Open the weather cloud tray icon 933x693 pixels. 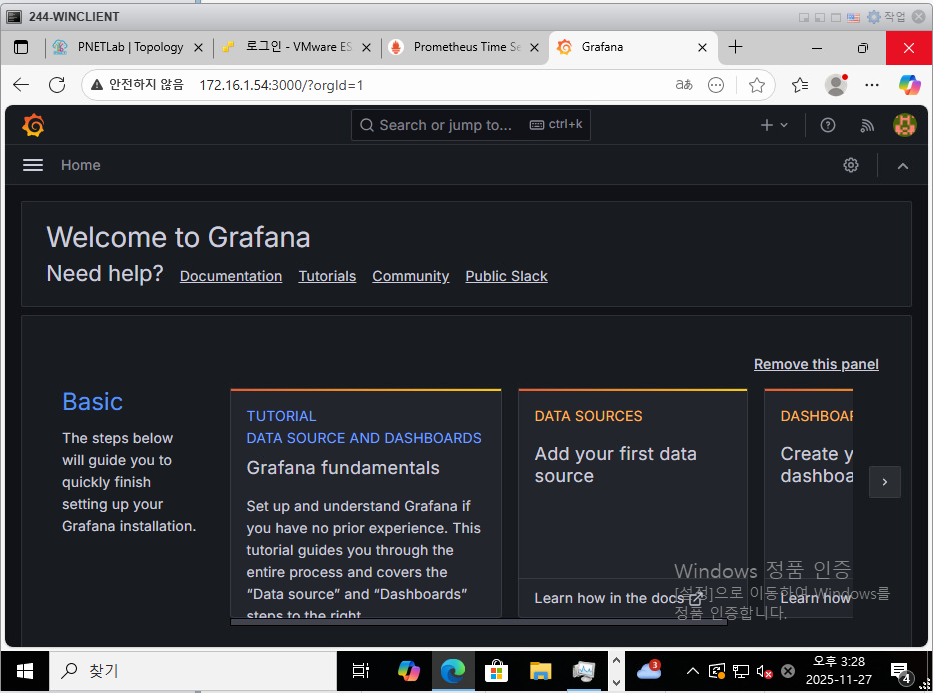tap(649, 670)
